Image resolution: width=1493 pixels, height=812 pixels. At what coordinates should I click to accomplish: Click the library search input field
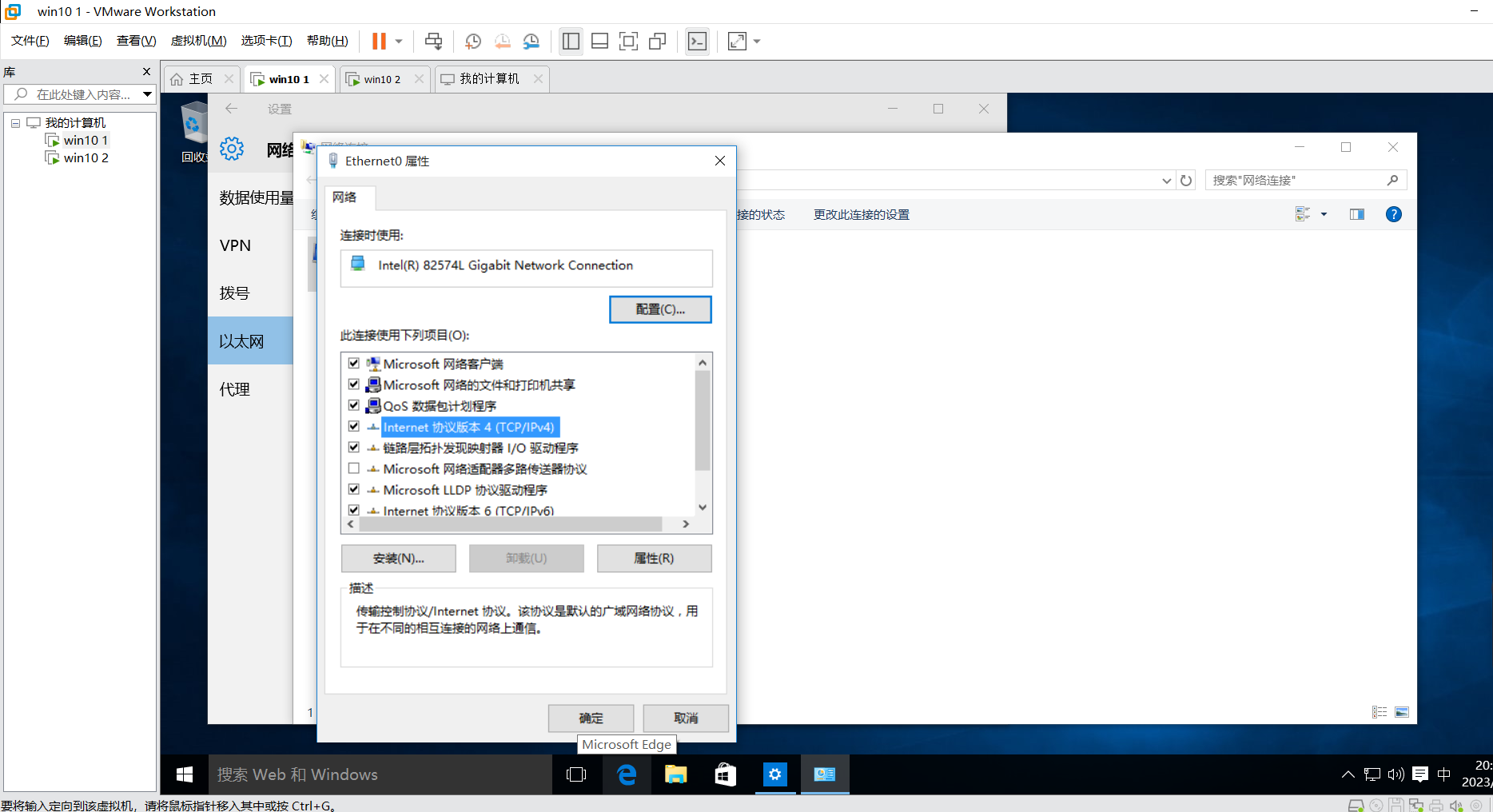[78, 94]
